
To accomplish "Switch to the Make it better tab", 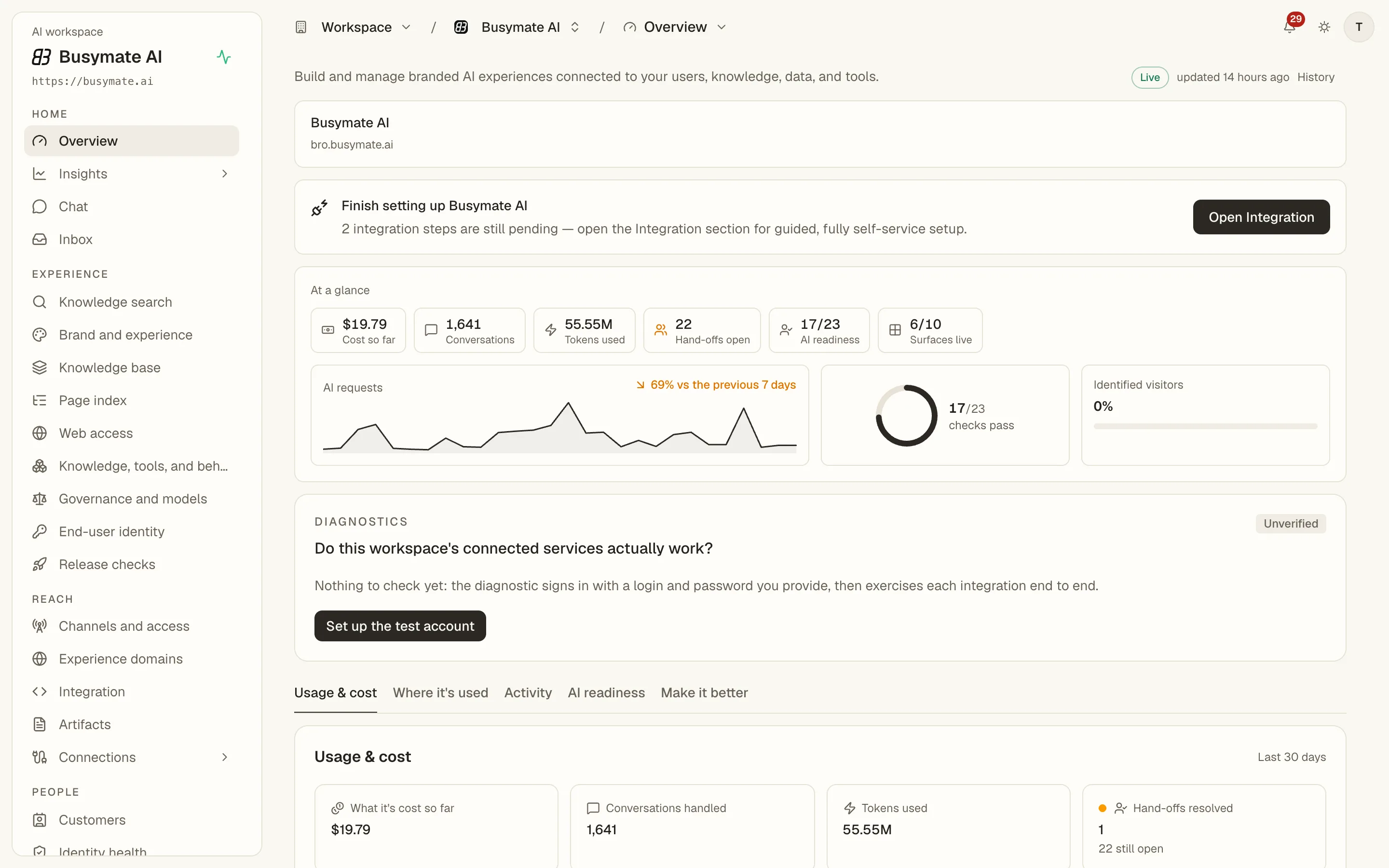I will (x=704, y=692).
